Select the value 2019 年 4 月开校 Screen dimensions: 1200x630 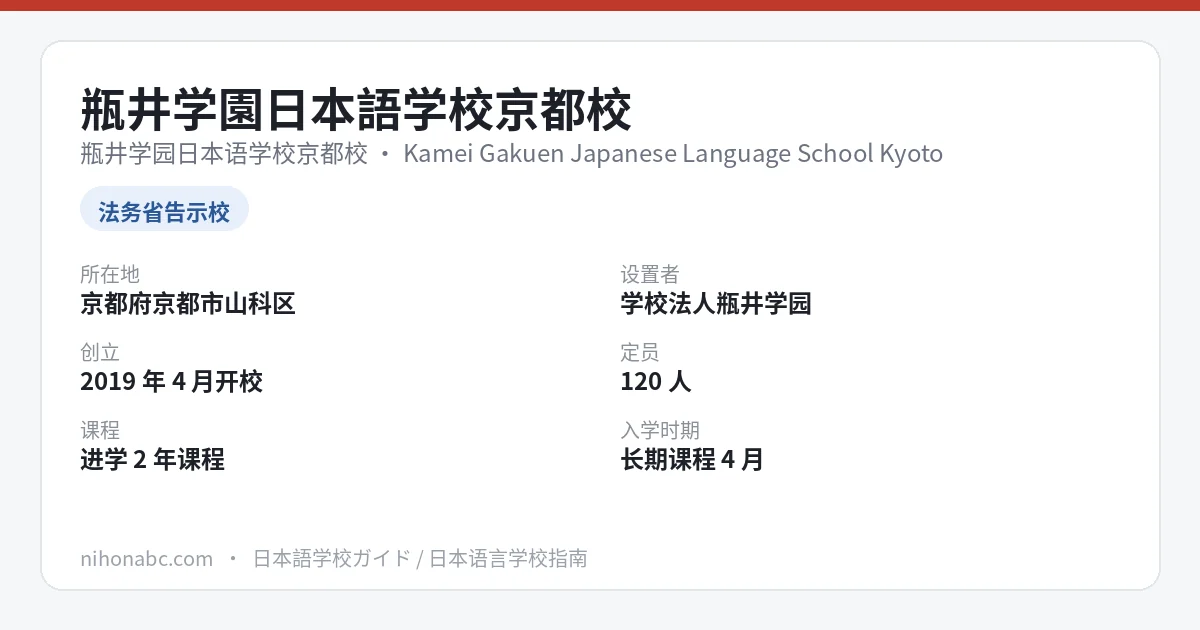click(171, 381)
